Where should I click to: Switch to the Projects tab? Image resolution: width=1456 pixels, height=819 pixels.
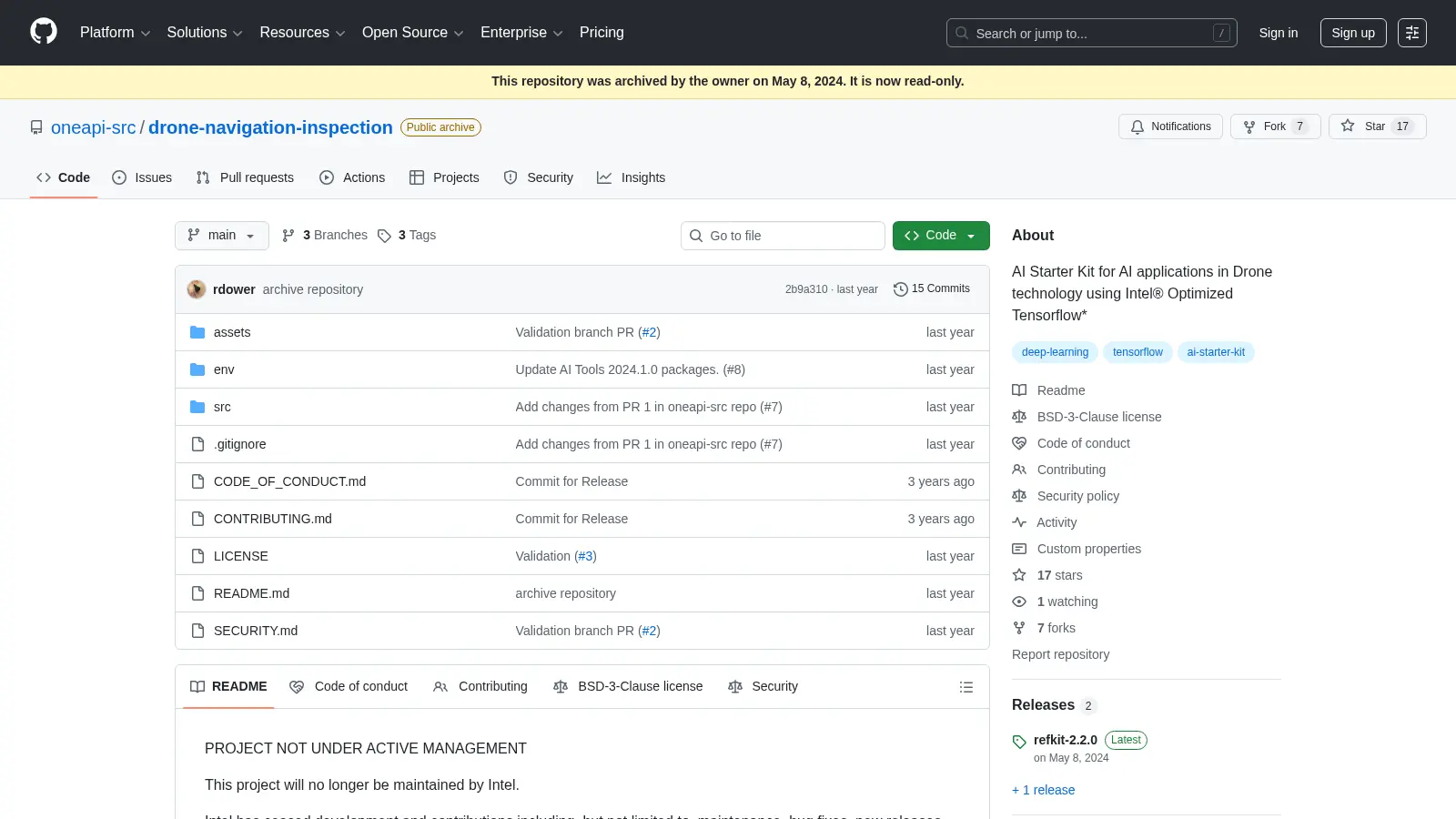tap(444, 177)
